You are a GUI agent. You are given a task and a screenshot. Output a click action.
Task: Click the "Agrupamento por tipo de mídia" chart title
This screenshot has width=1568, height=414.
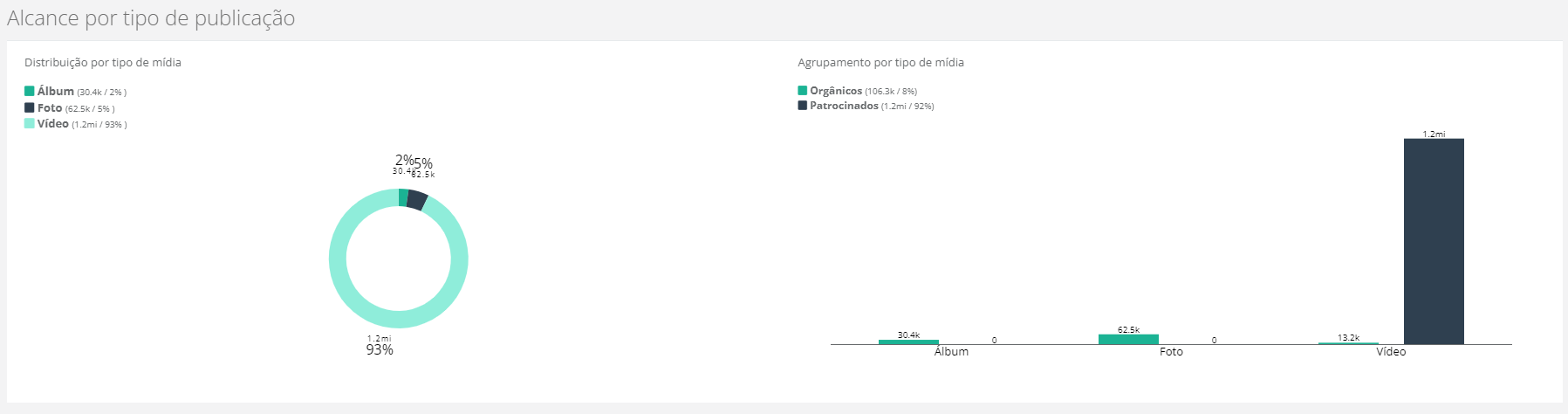(880, 63)
